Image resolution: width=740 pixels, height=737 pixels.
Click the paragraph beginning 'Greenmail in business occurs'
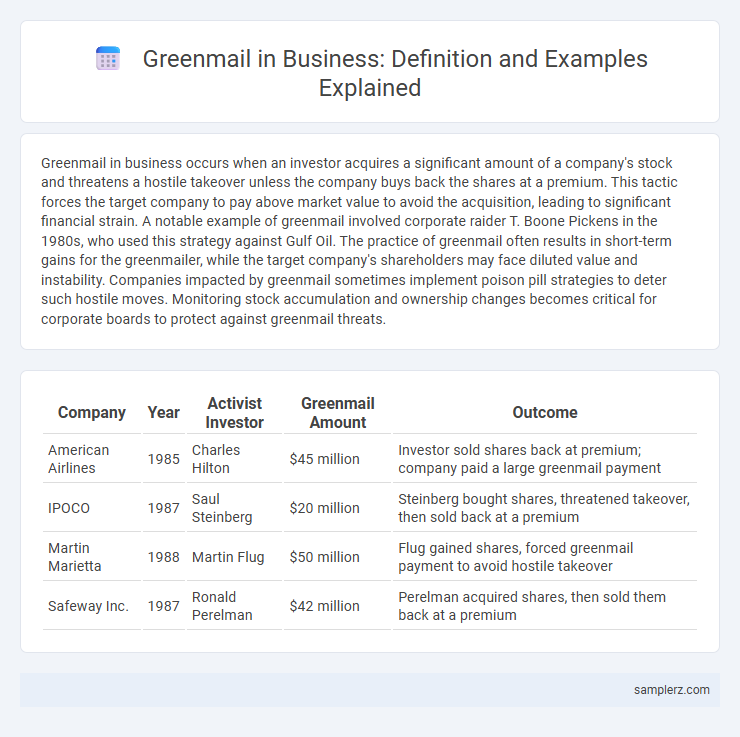(x=360, y=241)
